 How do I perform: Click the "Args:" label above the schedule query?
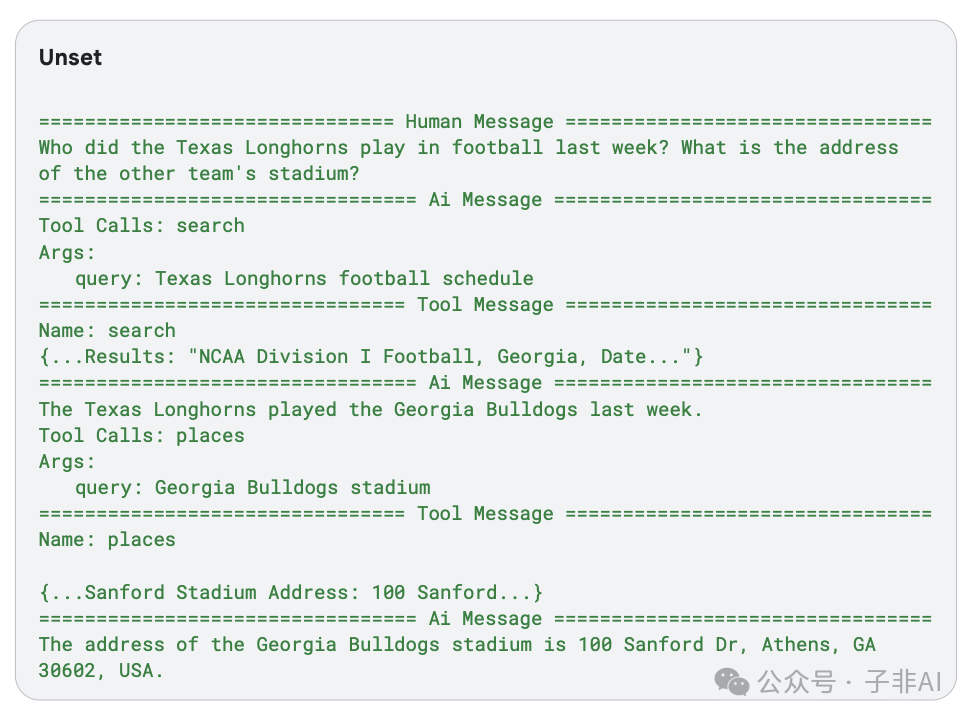pyautogui.click(x=67, y=253)
